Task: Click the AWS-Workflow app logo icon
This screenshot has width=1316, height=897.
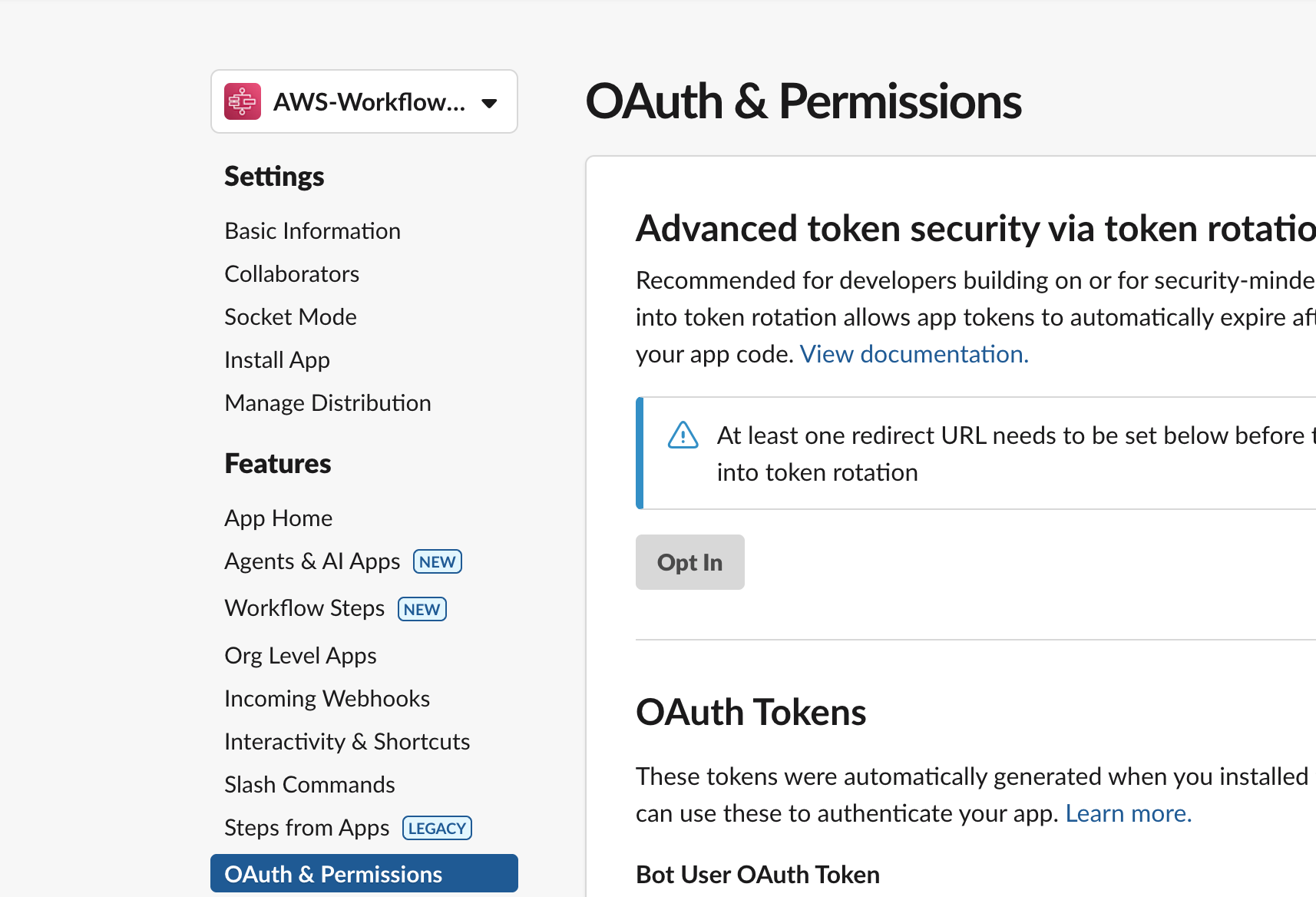Action: 243,101
